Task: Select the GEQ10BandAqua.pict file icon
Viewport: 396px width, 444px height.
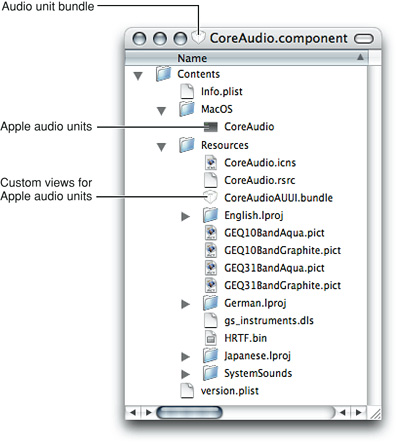Action: [211, 233]
